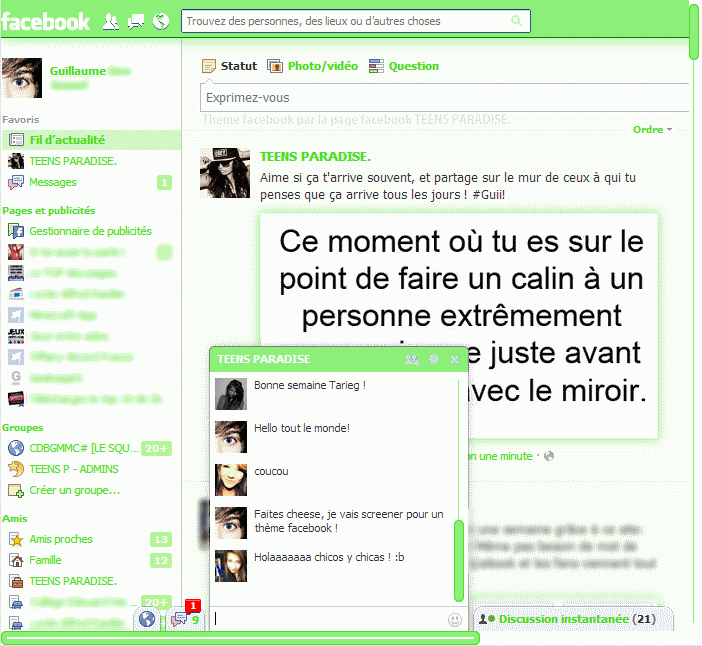Click chat window scrollbar thumb
Image resolution: width=702 pixels, height=646 pixels.
[458, 561]
